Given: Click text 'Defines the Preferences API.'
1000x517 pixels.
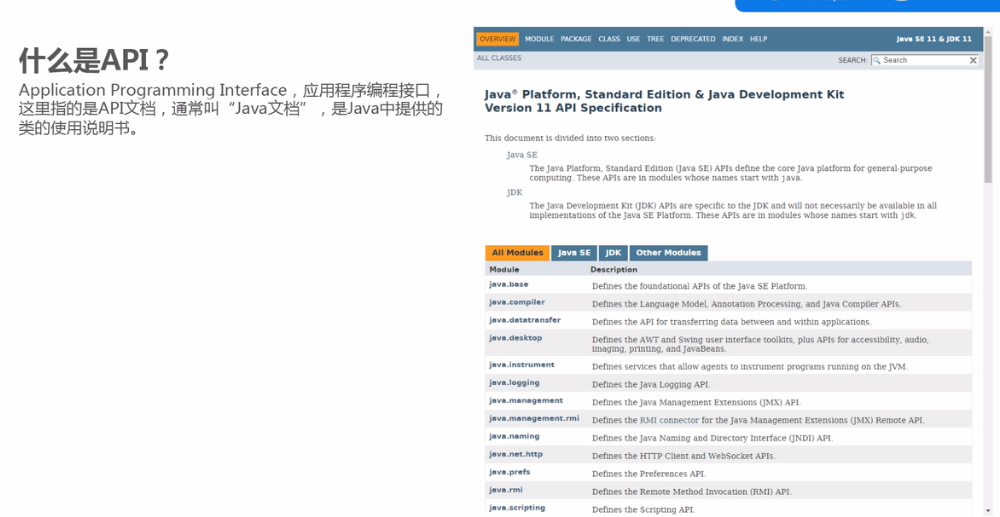Looking at the screenshot, I should coord(649,474).
